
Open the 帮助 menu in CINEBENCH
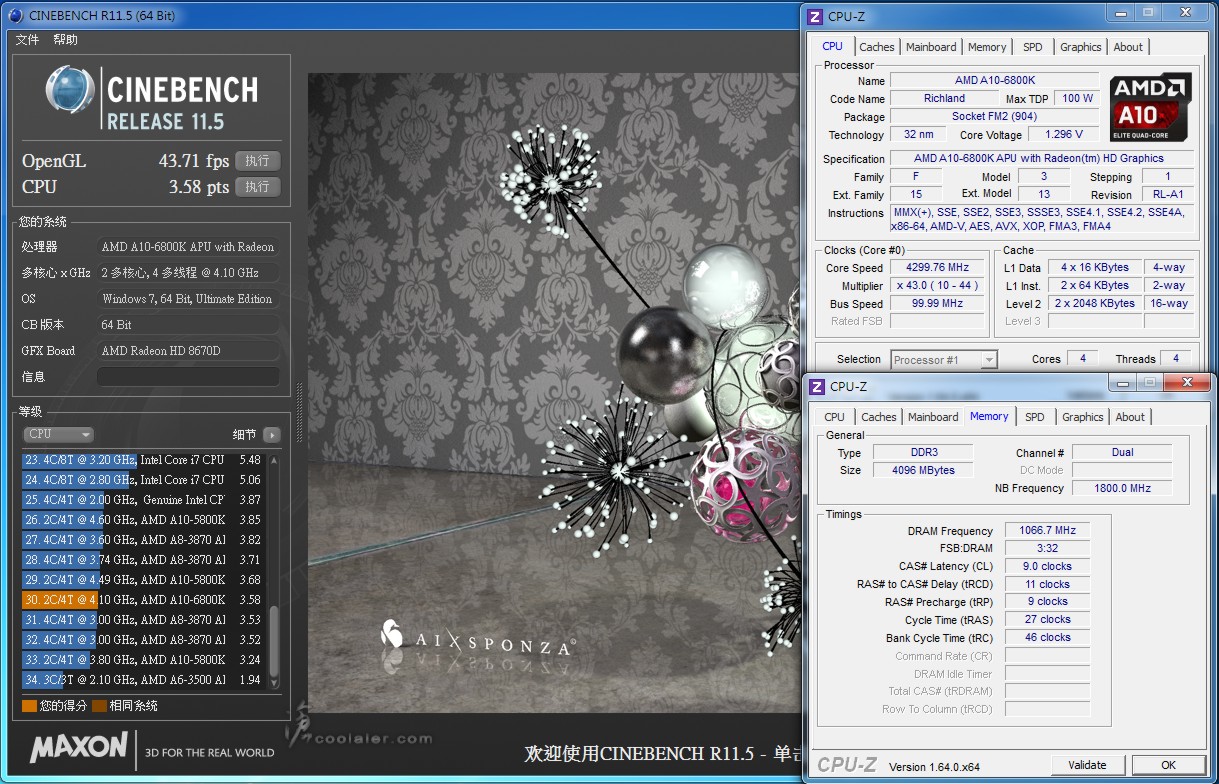tap(65, 40)
